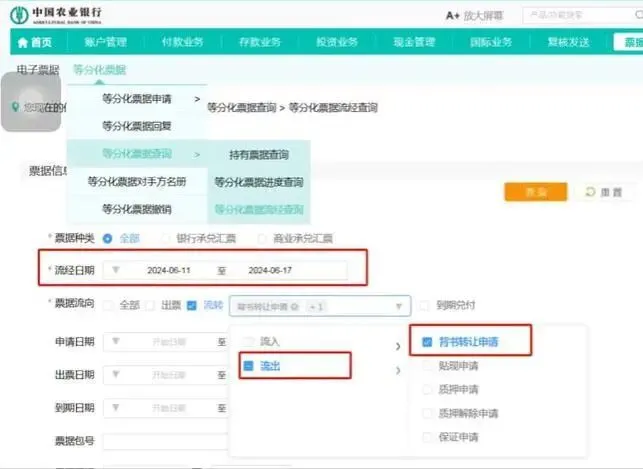Viewport: 643px width, 469px height.
Task: Click the 重置 reset button
Action: click(603, 192)
